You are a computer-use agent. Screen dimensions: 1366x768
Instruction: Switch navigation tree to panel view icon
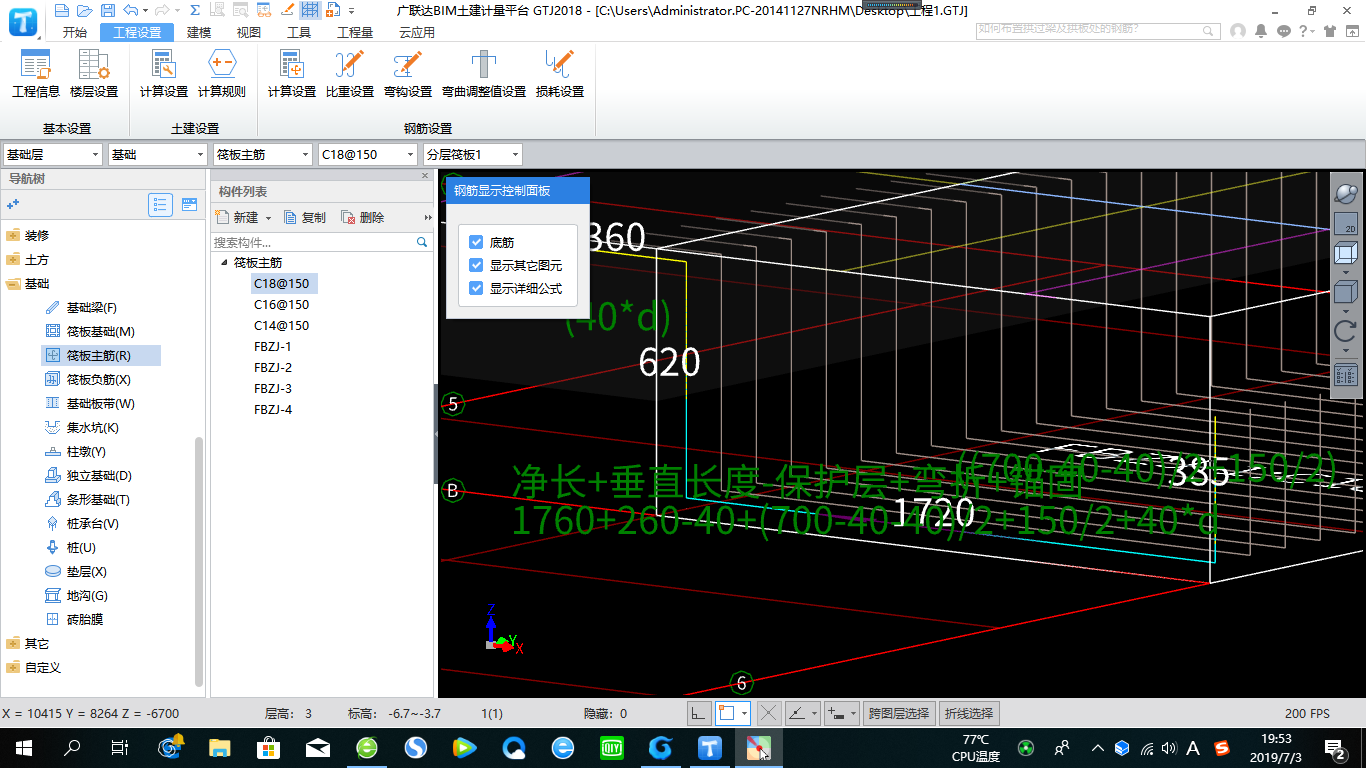click(x=189, y=204)
